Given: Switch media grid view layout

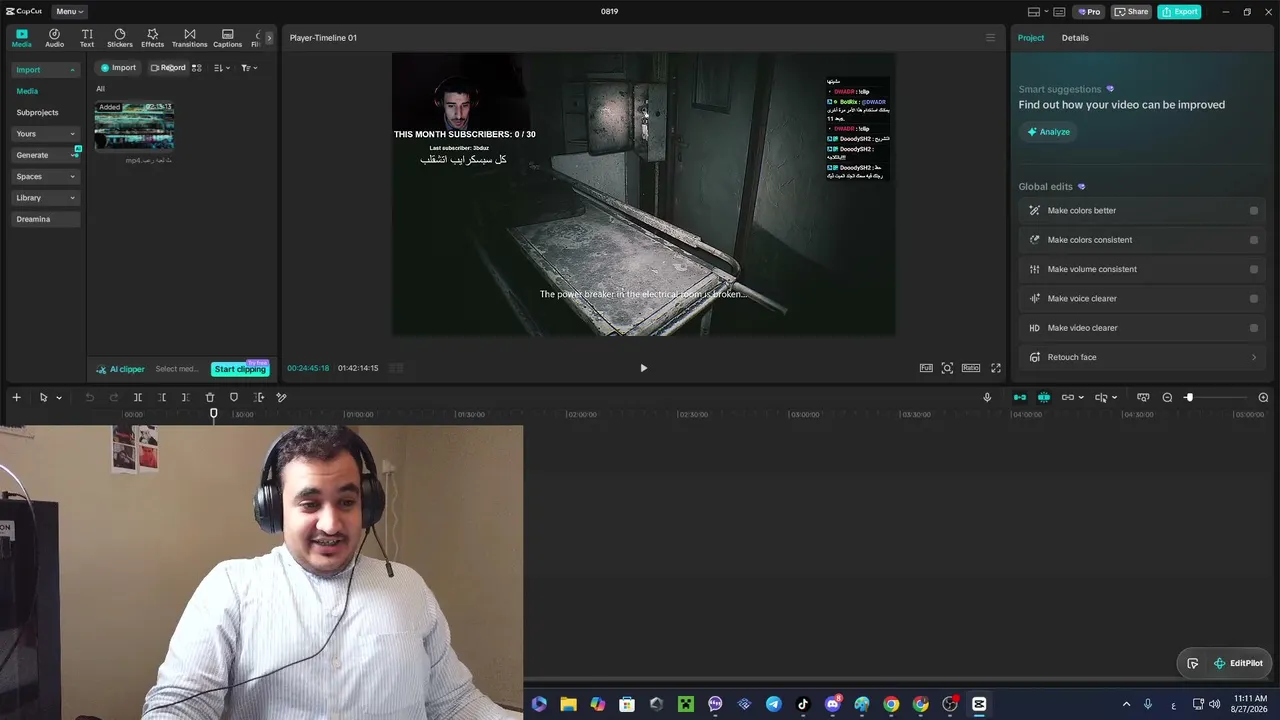Looking at the screenshot, I should (x=197, y=68).
